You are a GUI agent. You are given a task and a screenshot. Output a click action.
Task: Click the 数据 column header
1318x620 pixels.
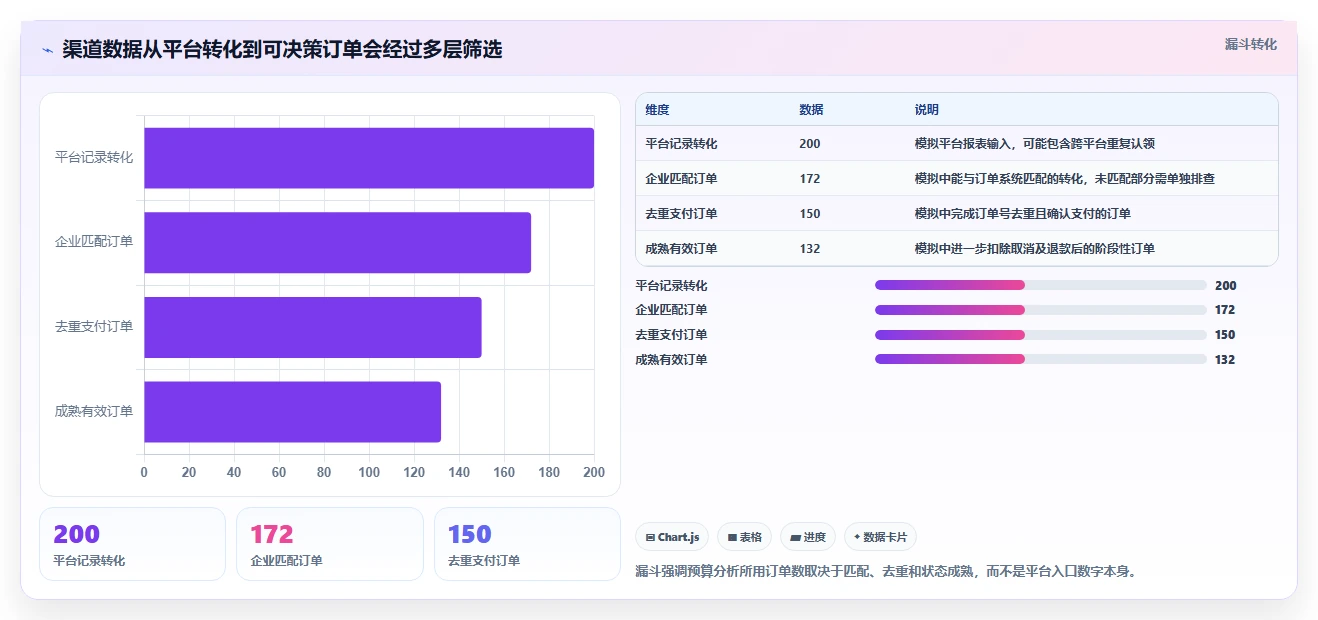[x=811, y=110]
